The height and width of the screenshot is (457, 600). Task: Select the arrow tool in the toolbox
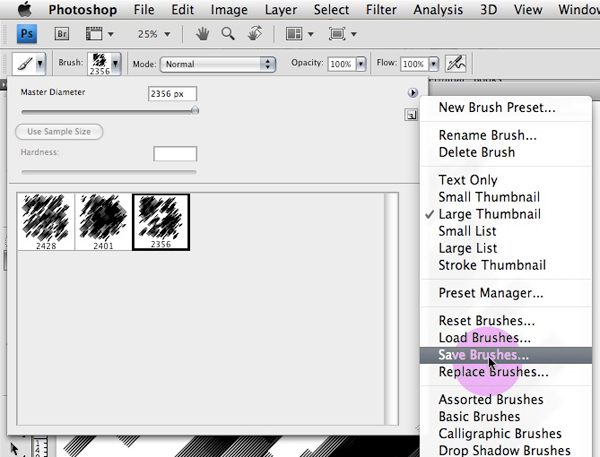click(x=14, y=449)
